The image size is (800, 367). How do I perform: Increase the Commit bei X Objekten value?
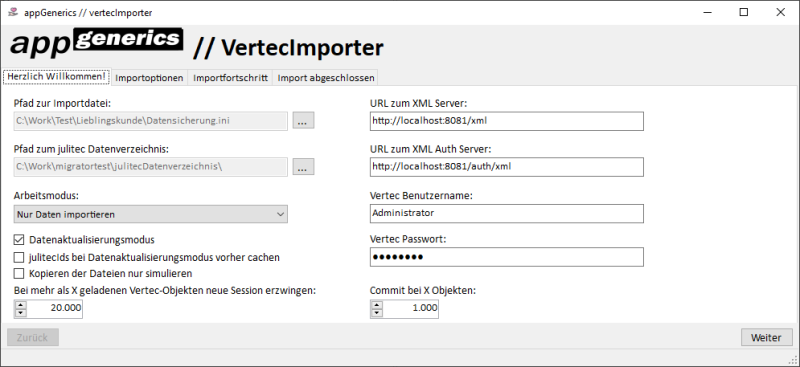pyautogui.click(x=377, y=305)
